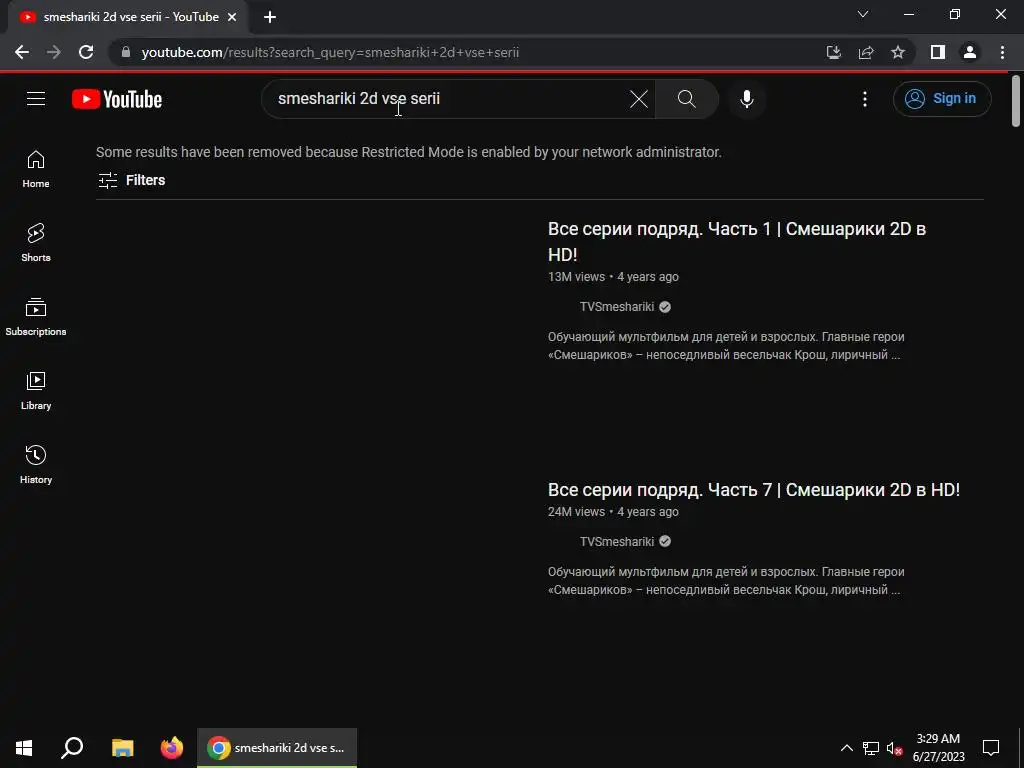Image resolution: width=1024 pixels, height=768 pixels.
Task: Close the YouTube tab
Action: coord(232,17)
